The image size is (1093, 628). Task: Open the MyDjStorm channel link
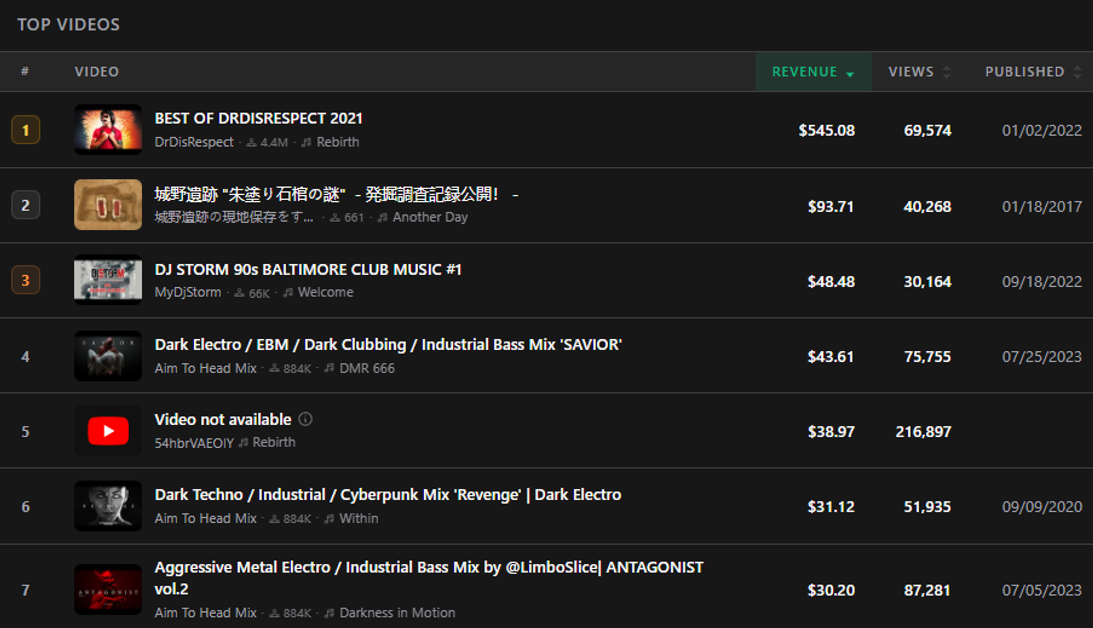188,292
